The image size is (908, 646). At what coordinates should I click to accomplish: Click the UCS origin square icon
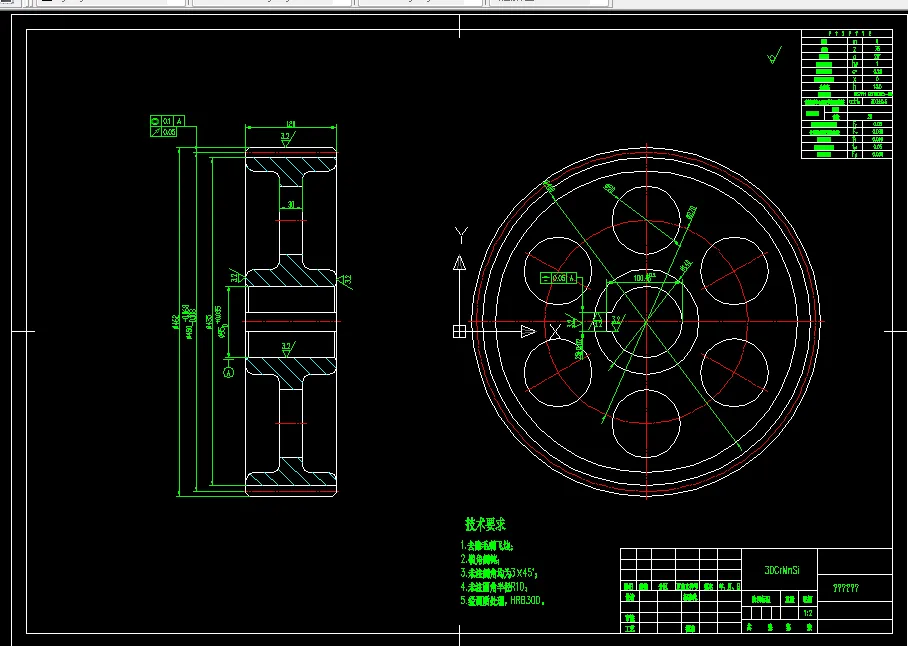[459, 331]
